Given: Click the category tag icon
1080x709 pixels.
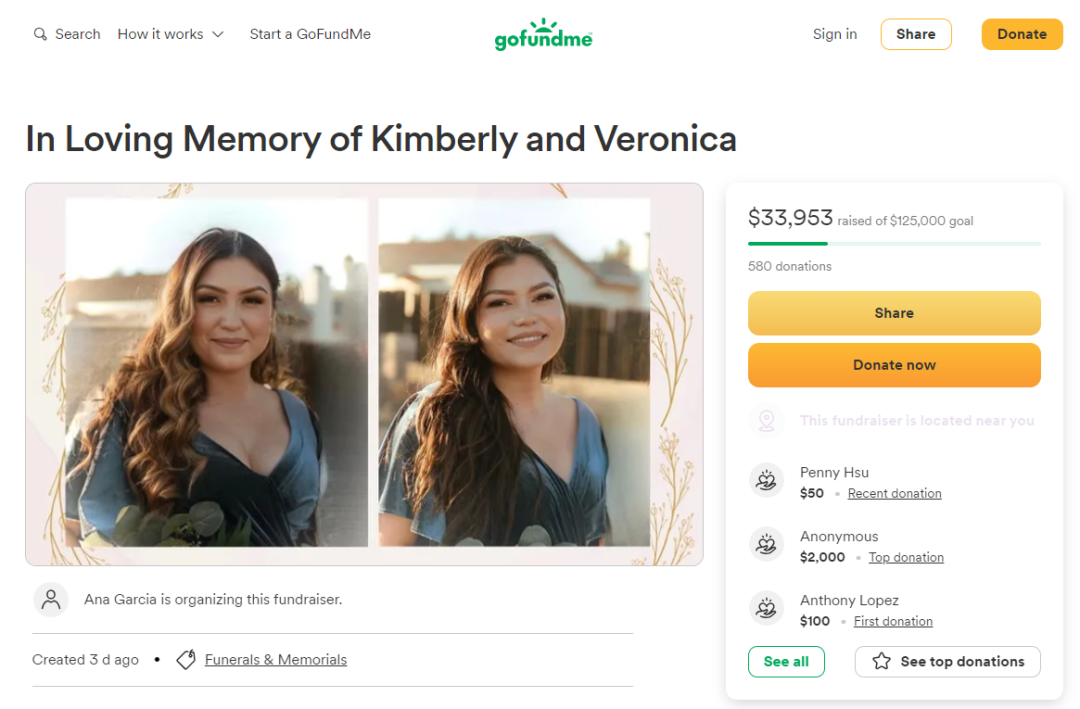Looking at the screenshot, I should click(x=185, y=660).
